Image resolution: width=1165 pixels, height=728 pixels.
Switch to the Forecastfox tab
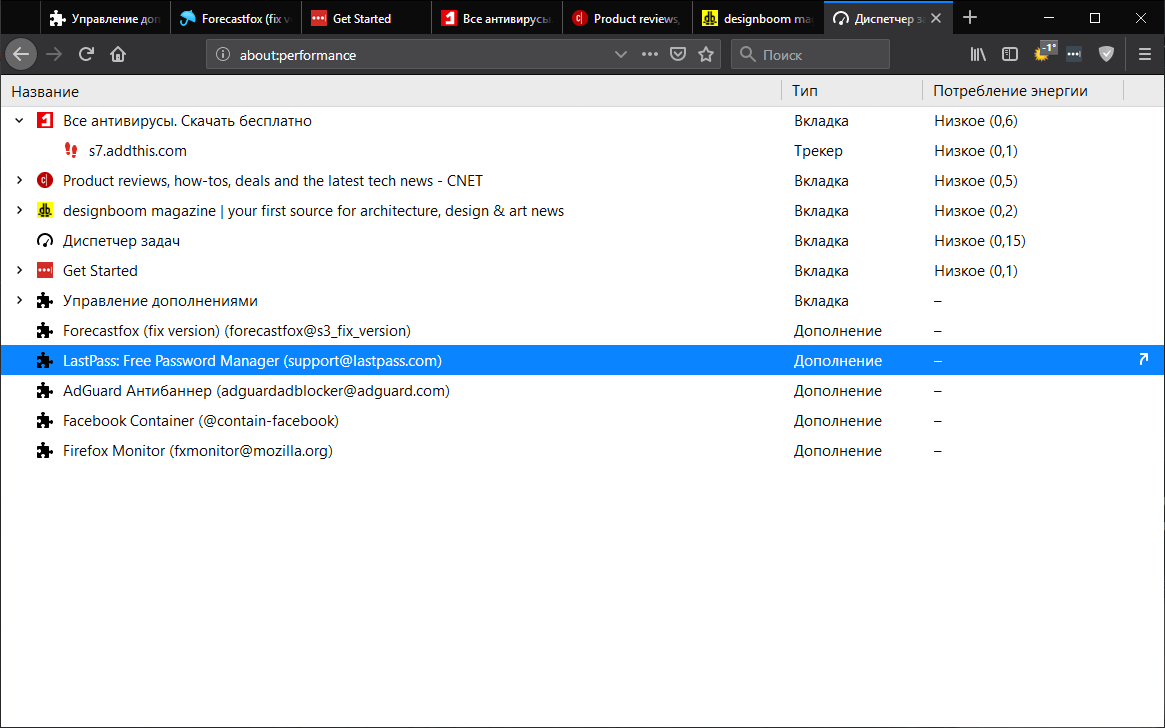tap(236, 19)
